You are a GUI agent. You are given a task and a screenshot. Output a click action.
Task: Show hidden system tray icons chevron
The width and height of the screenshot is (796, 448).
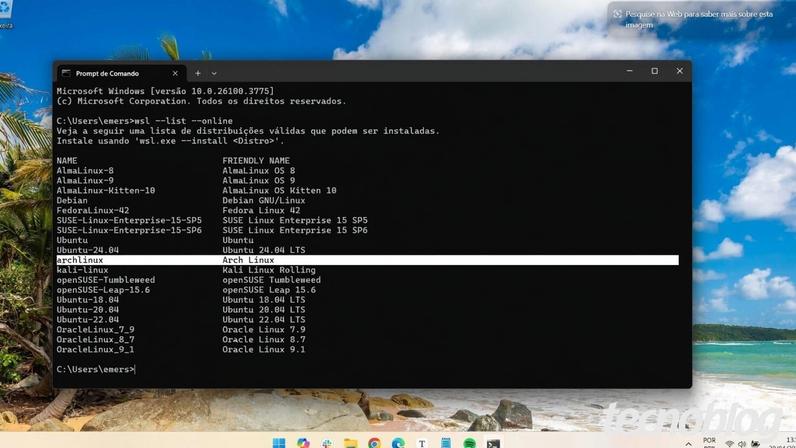[x=688, y=443]
